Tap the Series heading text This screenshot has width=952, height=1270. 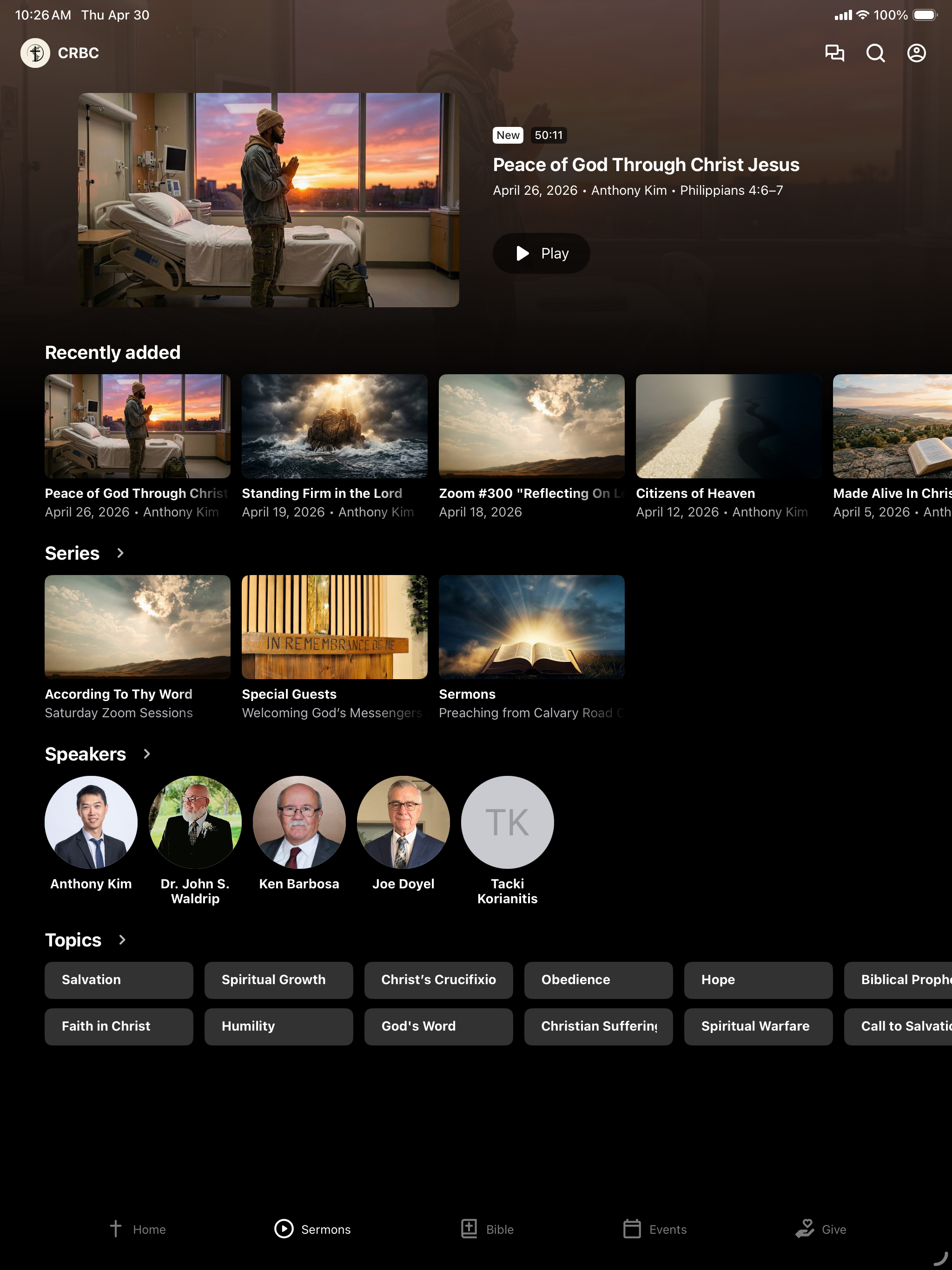coord(73,553)
